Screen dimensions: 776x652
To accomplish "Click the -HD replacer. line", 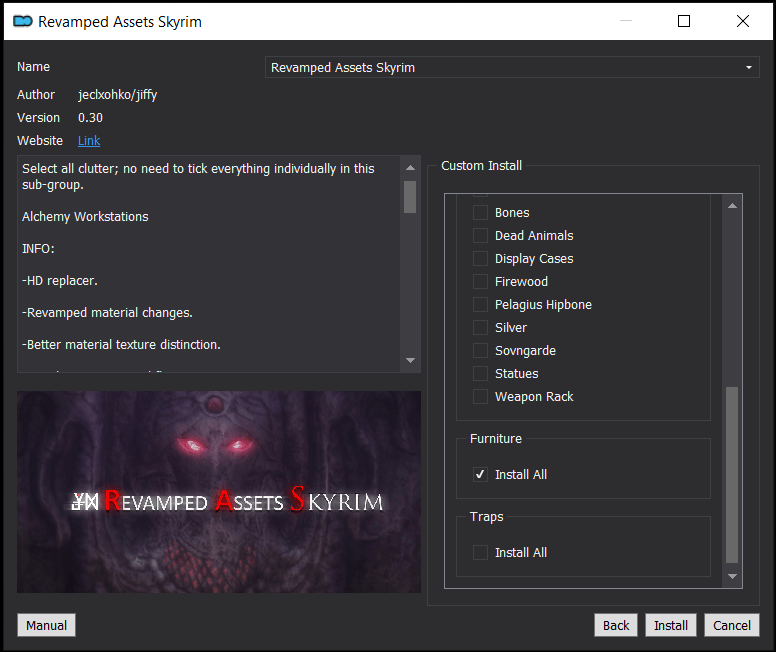I will pyautogui.click(x=60, y=281).
